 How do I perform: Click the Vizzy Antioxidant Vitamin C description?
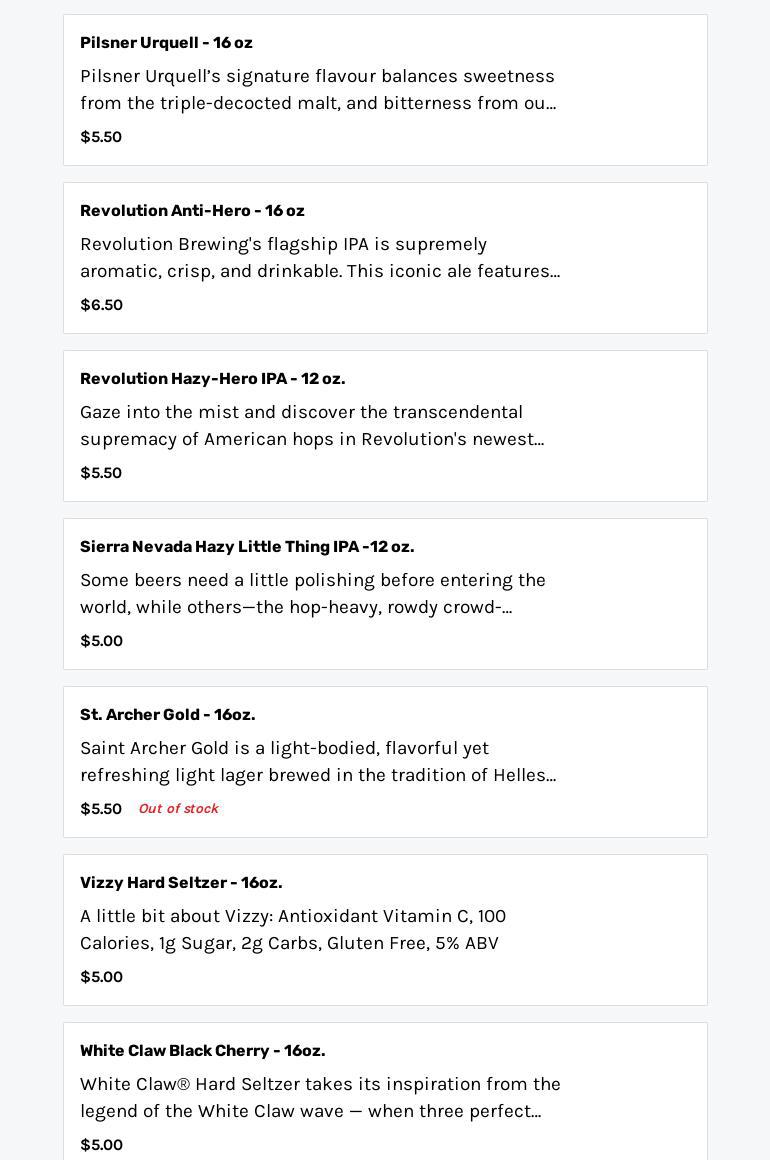pyautogui.click(x=293, y=930)
